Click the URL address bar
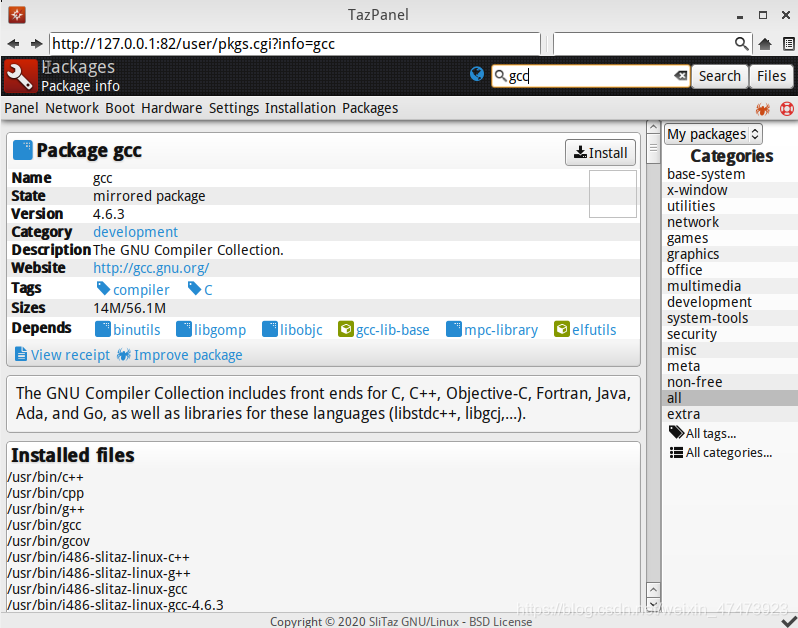 [295, 44]
